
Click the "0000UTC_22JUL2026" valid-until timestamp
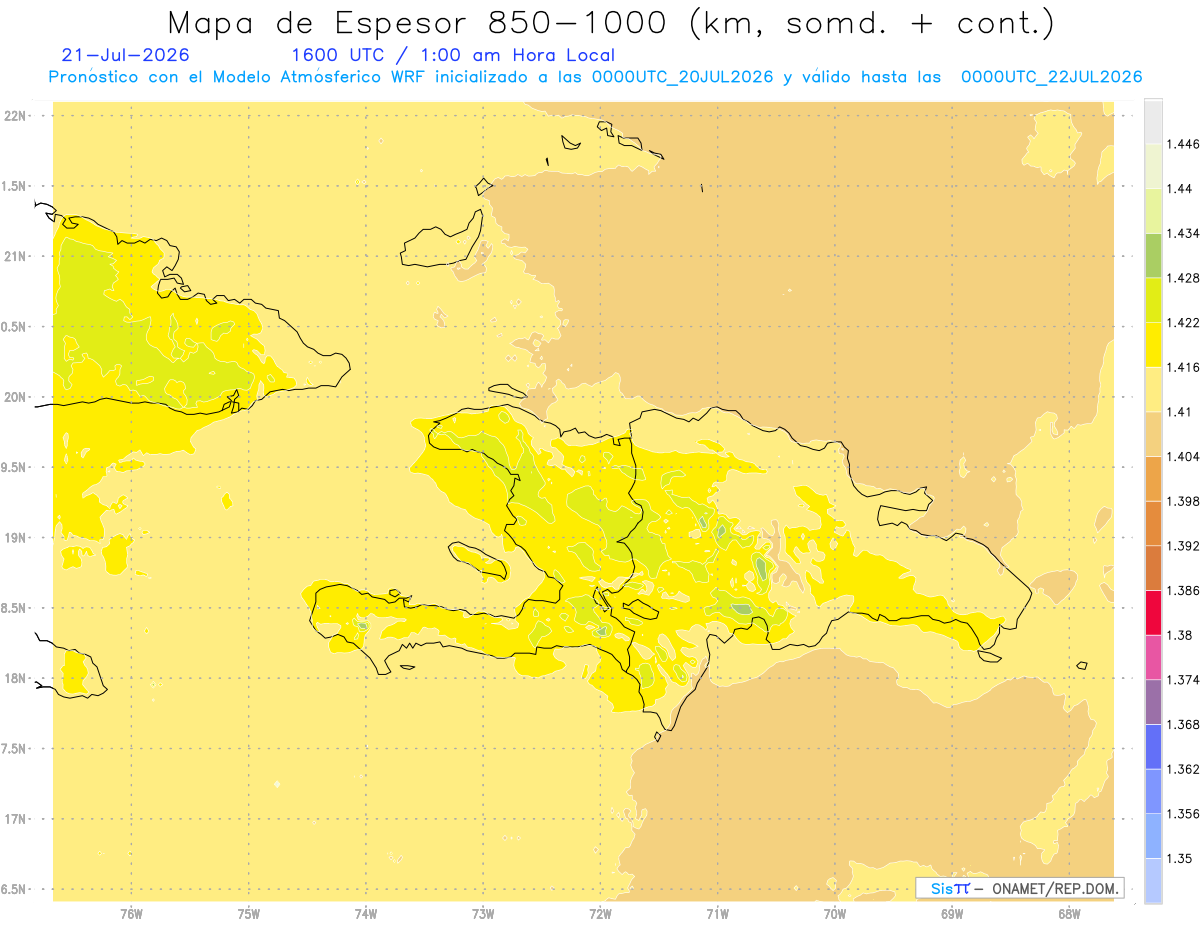coord(1051,77)
